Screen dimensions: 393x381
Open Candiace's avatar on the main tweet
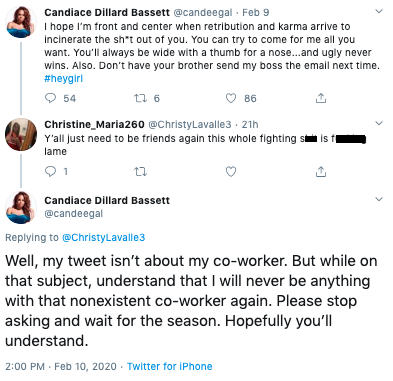[21, 207]
